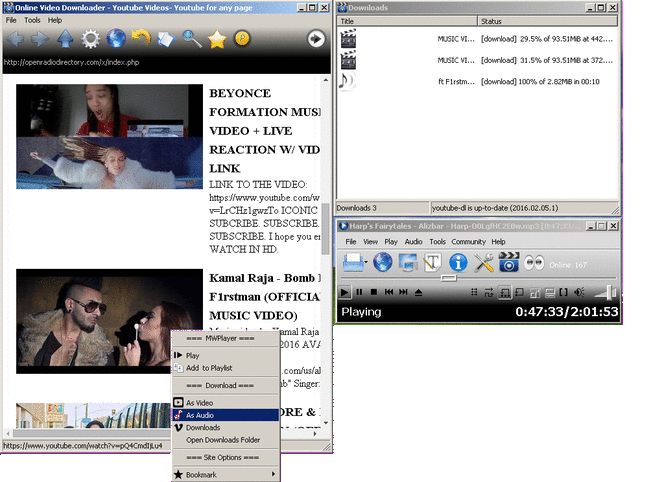Click the yellow star bookmark icon
Screen dimensions: 664x482
coord(217,39)
